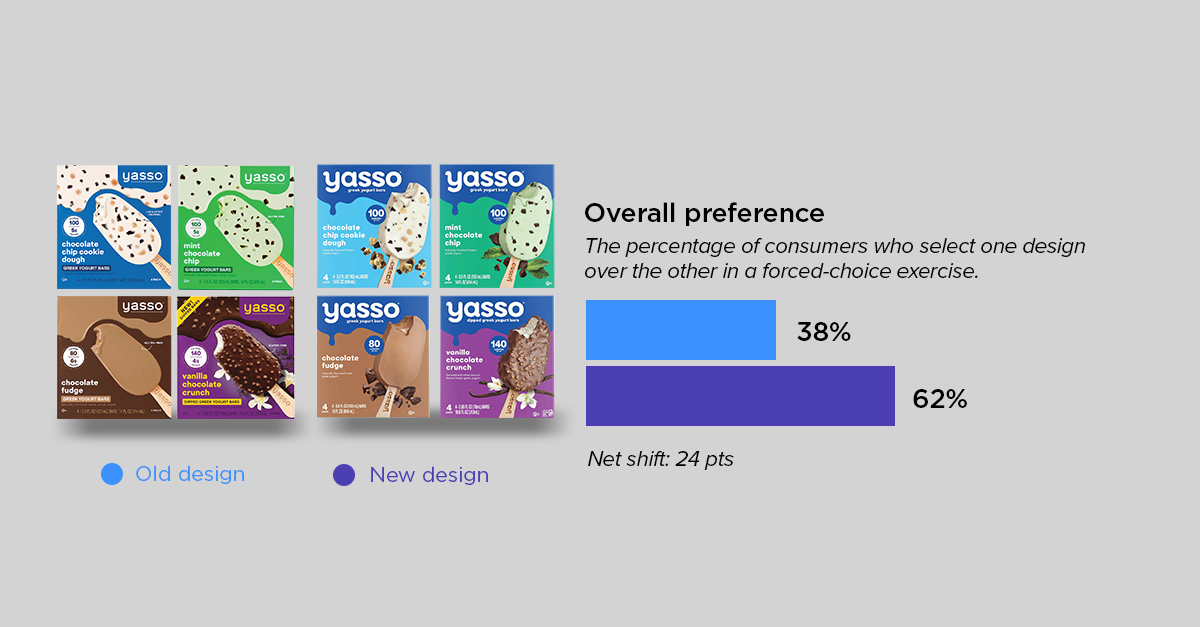
Task: Click the Net shift: 24 pts text
Action: [661, 459]
